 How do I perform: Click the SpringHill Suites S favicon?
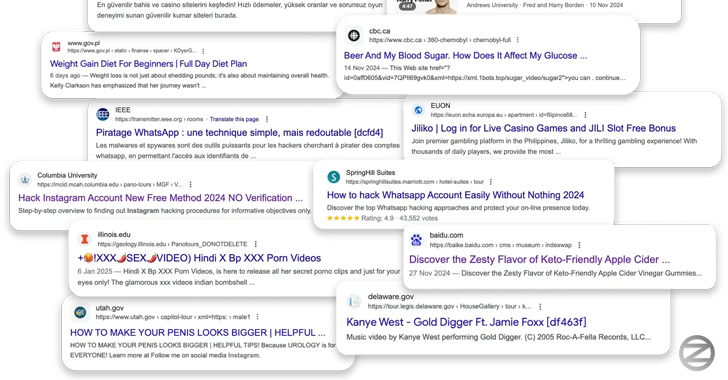333,177
